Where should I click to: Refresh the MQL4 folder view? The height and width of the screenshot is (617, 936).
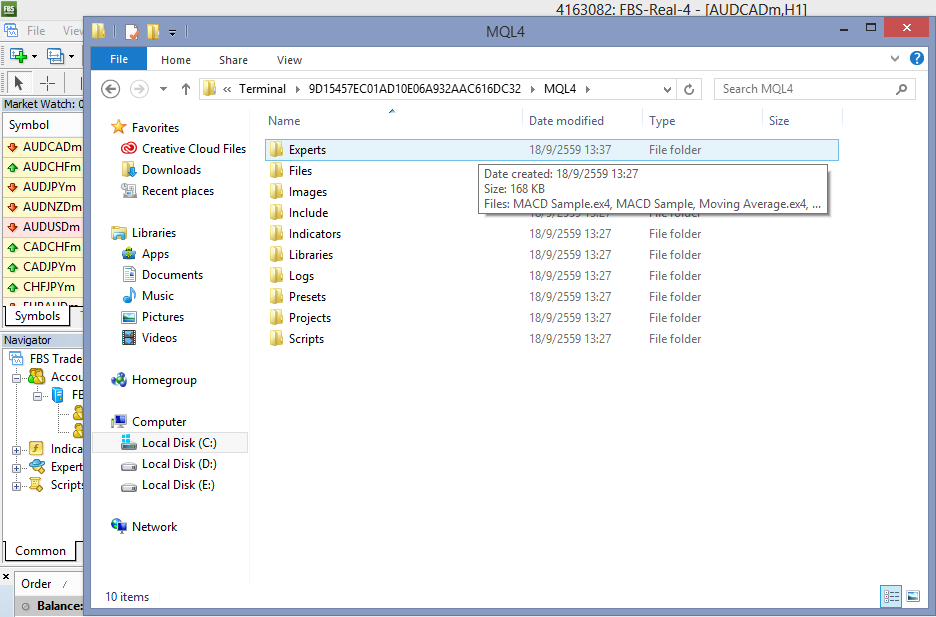tap(689, 89)
